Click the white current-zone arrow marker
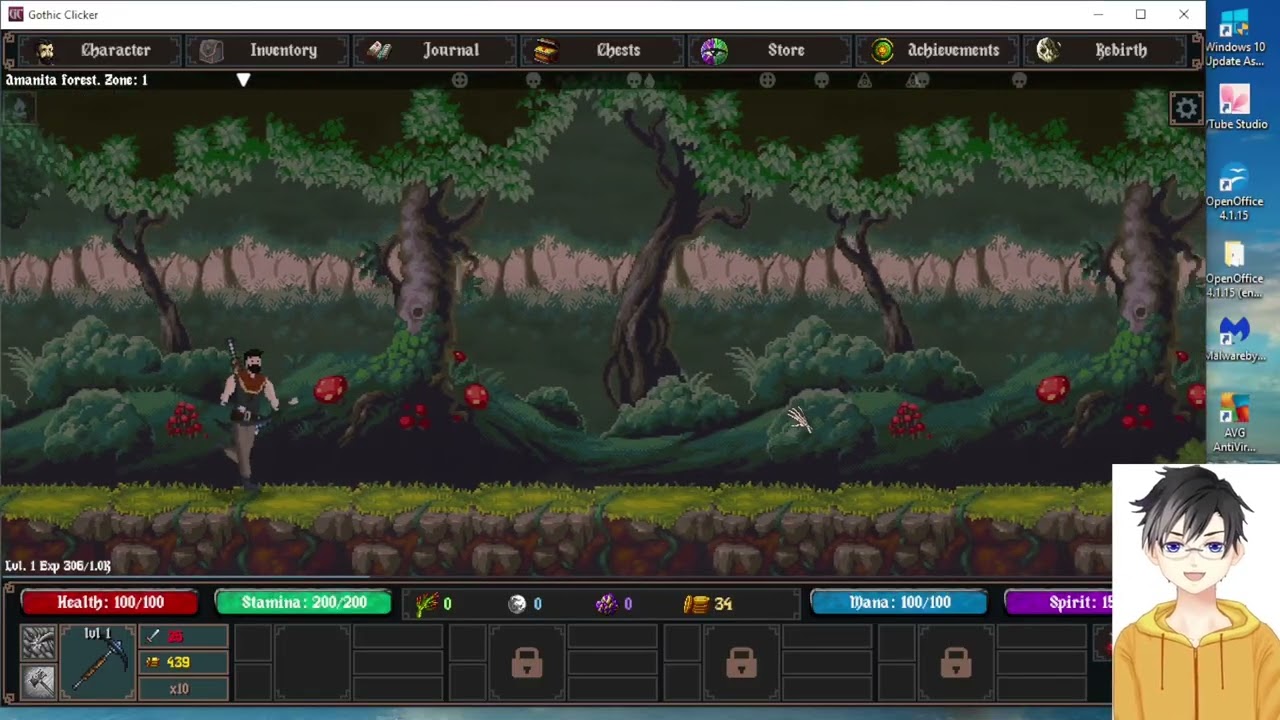1280x720 pixels. click(243, 80)
